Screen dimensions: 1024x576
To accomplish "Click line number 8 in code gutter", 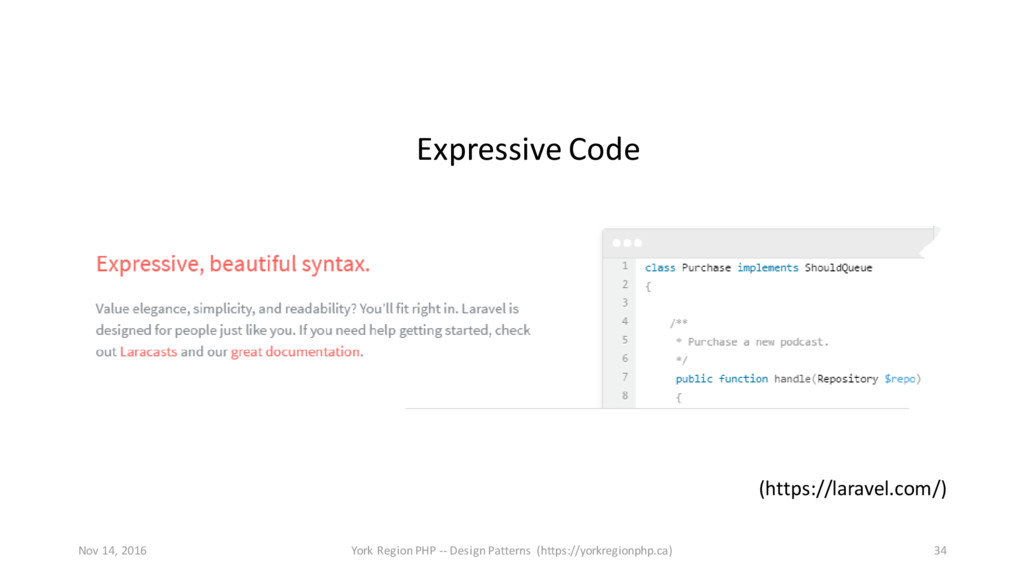I will (625, 395).
